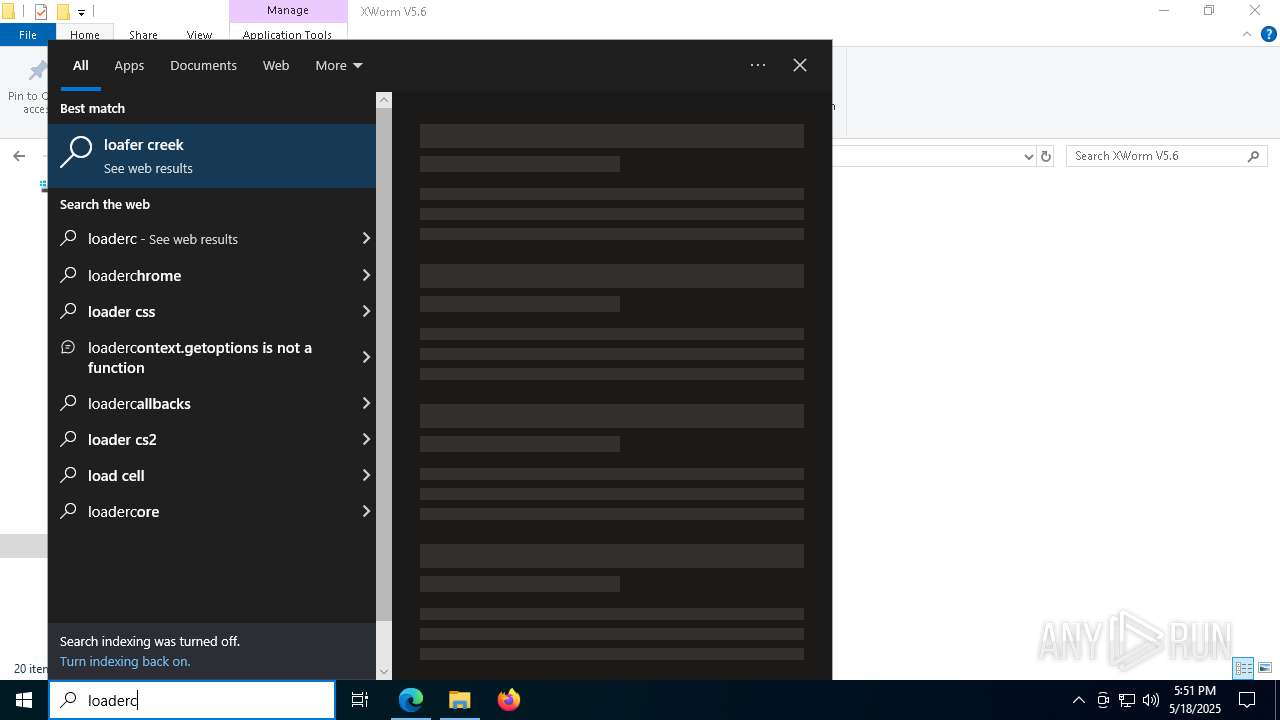Choose the loader css suggestion
The height and width of the screenshot is (720, 1280).
click(x=202, y=311)
